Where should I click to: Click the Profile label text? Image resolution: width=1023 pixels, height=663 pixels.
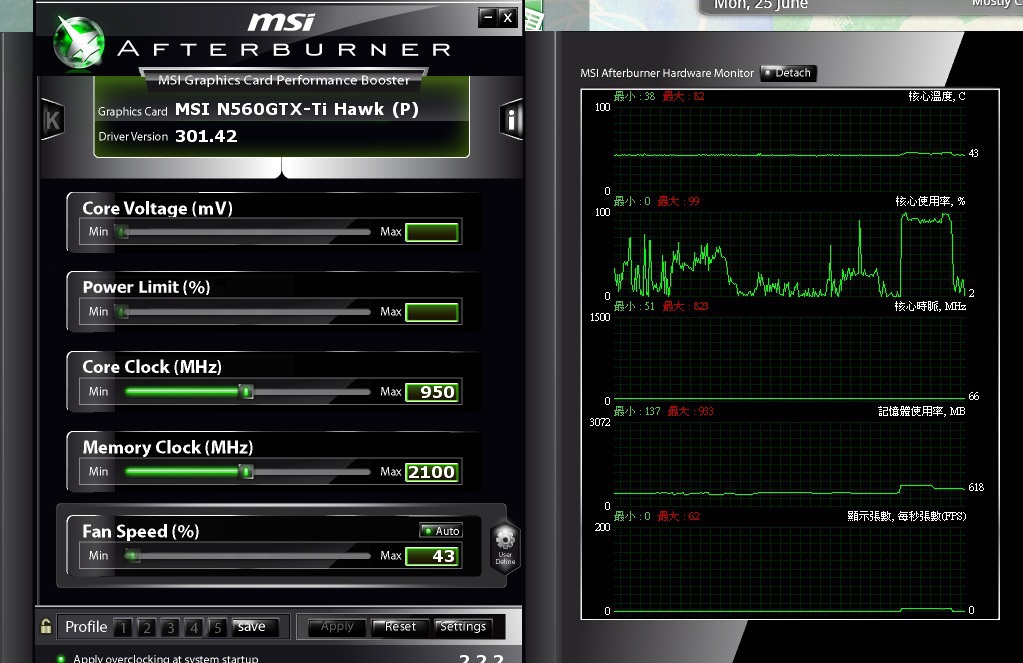pyautogui.click(x=86, y=626)
